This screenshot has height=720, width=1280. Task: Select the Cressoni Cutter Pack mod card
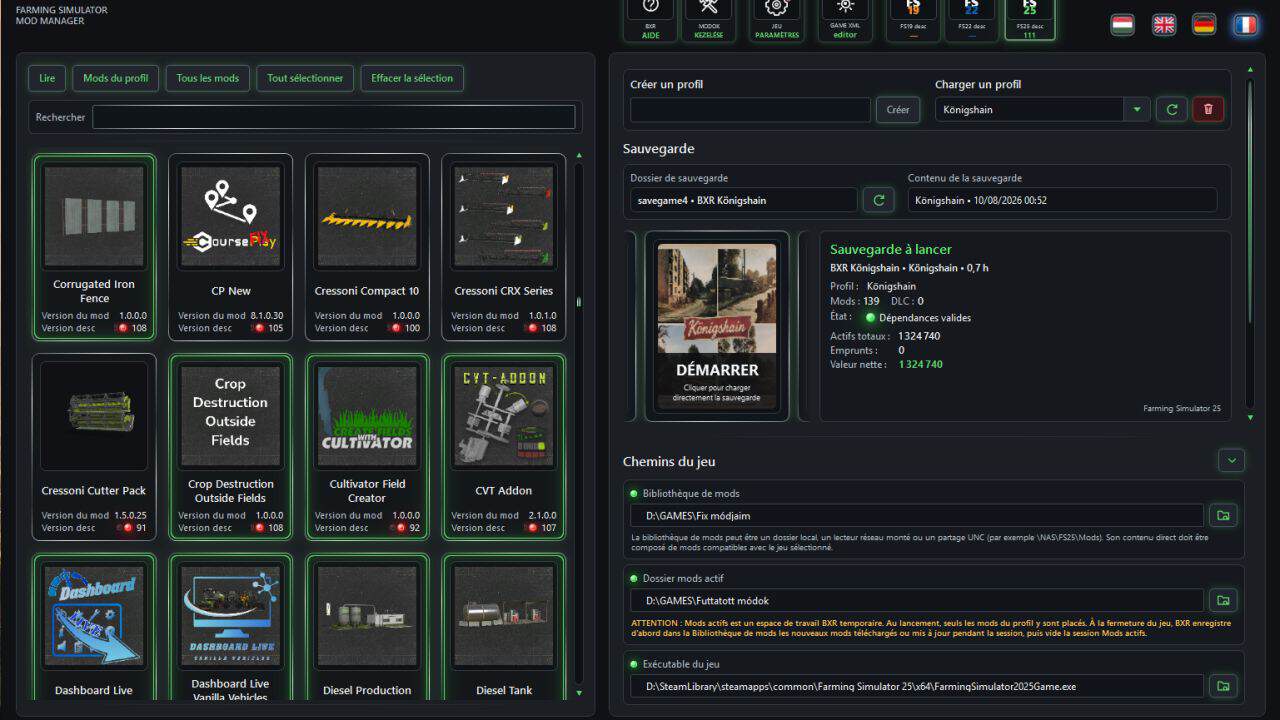click(x=94, y=447)
